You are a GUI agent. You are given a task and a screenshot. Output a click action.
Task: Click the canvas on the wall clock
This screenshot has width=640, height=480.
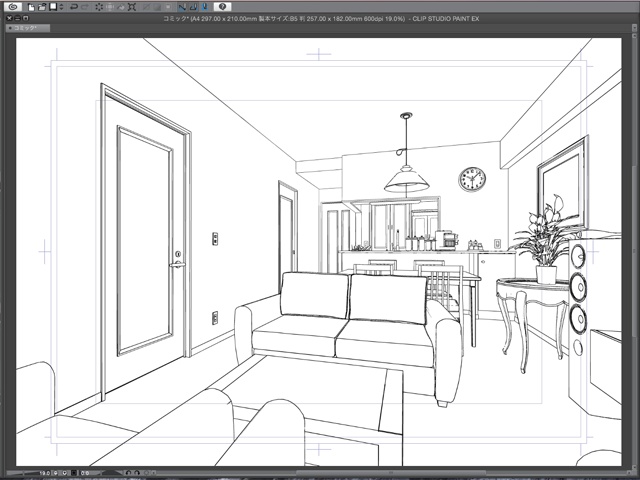pos(472,179)
